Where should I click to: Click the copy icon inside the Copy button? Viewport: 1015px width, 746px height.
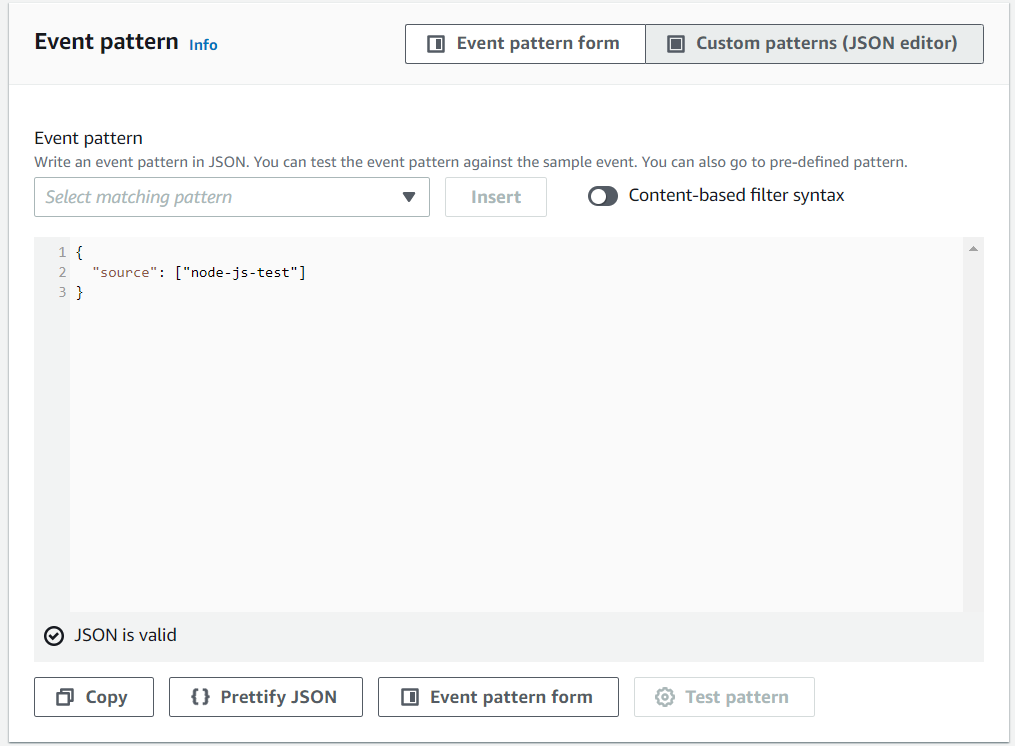pyautogui.click(x=65, y=697)
